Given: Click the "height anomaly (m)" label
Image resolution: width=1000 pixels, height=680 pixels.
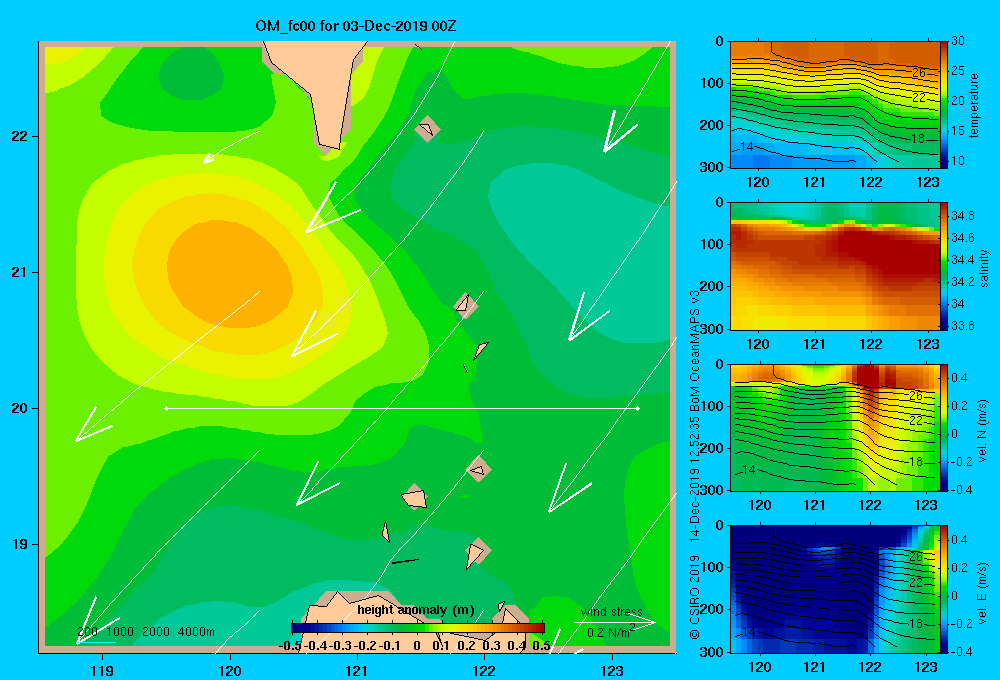Looking at the screenshot, I should tap(416, 610).
